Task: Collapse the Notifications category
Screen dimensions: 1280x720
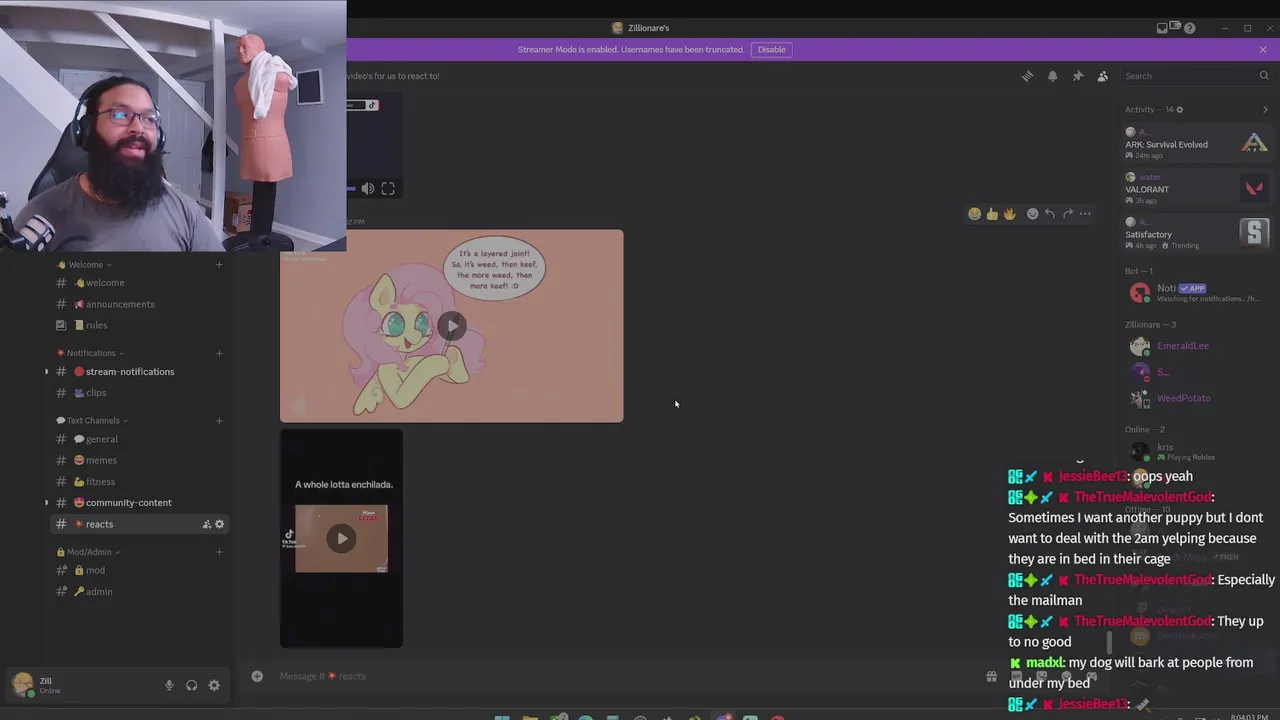Action: (x=90, y=353)
